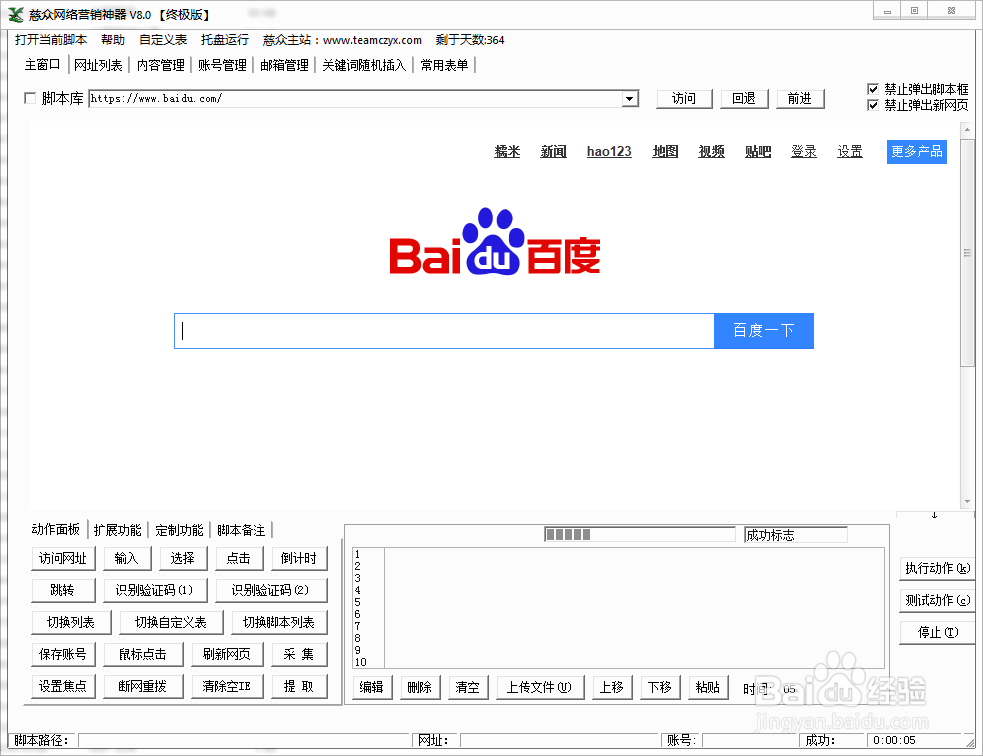Click the 删除 button under script list
The width and height of the screenshot is (983, 756).
[420, 687]
